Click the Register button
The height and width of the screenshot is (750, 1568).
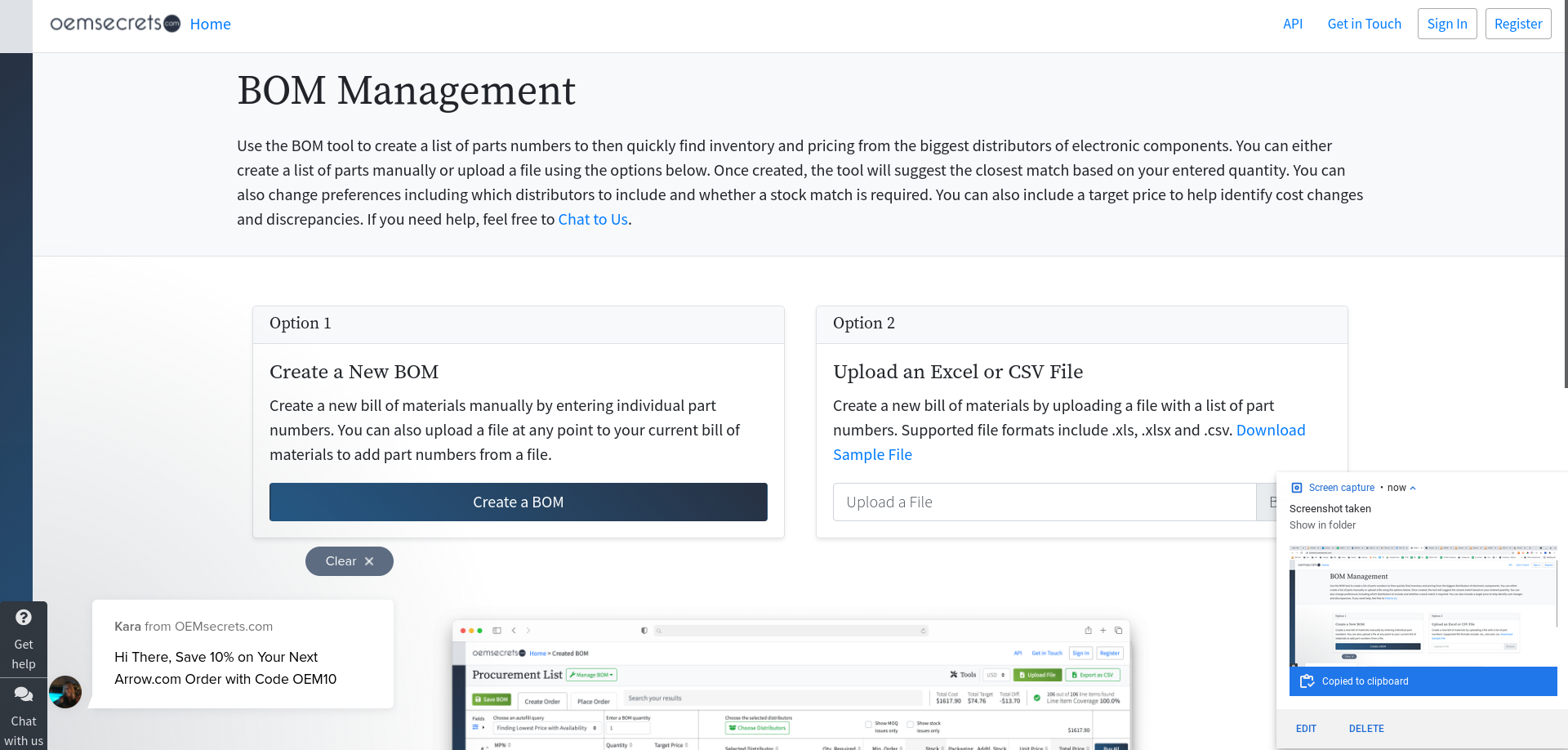coord(1518,24)
